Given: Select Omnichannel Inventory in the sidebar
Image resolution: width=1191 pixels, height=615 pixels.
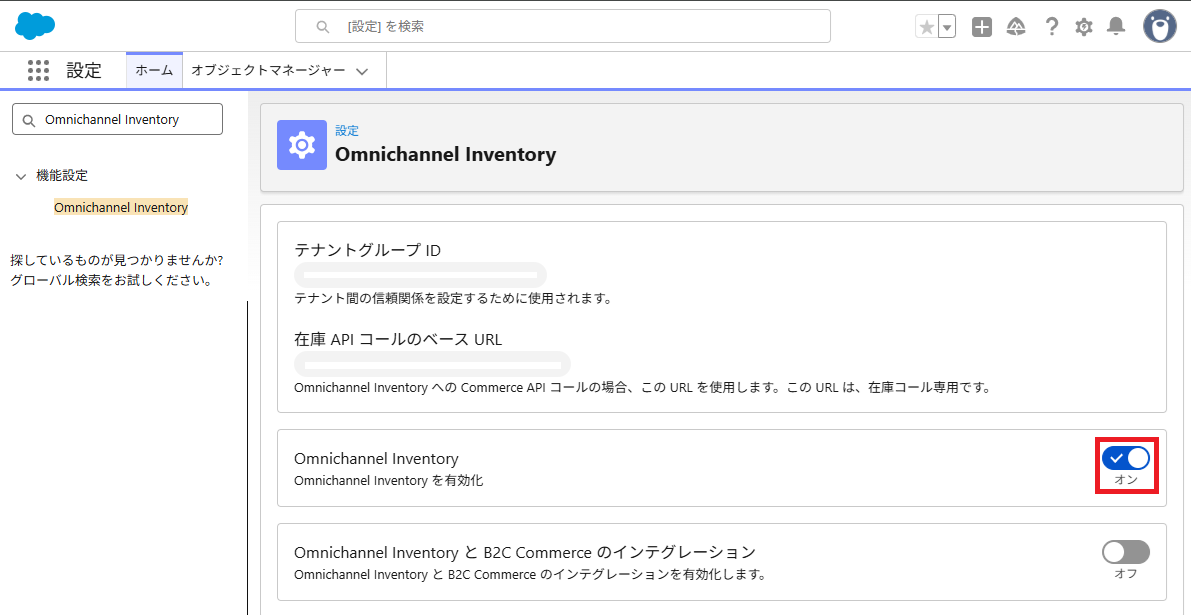Looking at the screenshot, I should pos(121,208).
